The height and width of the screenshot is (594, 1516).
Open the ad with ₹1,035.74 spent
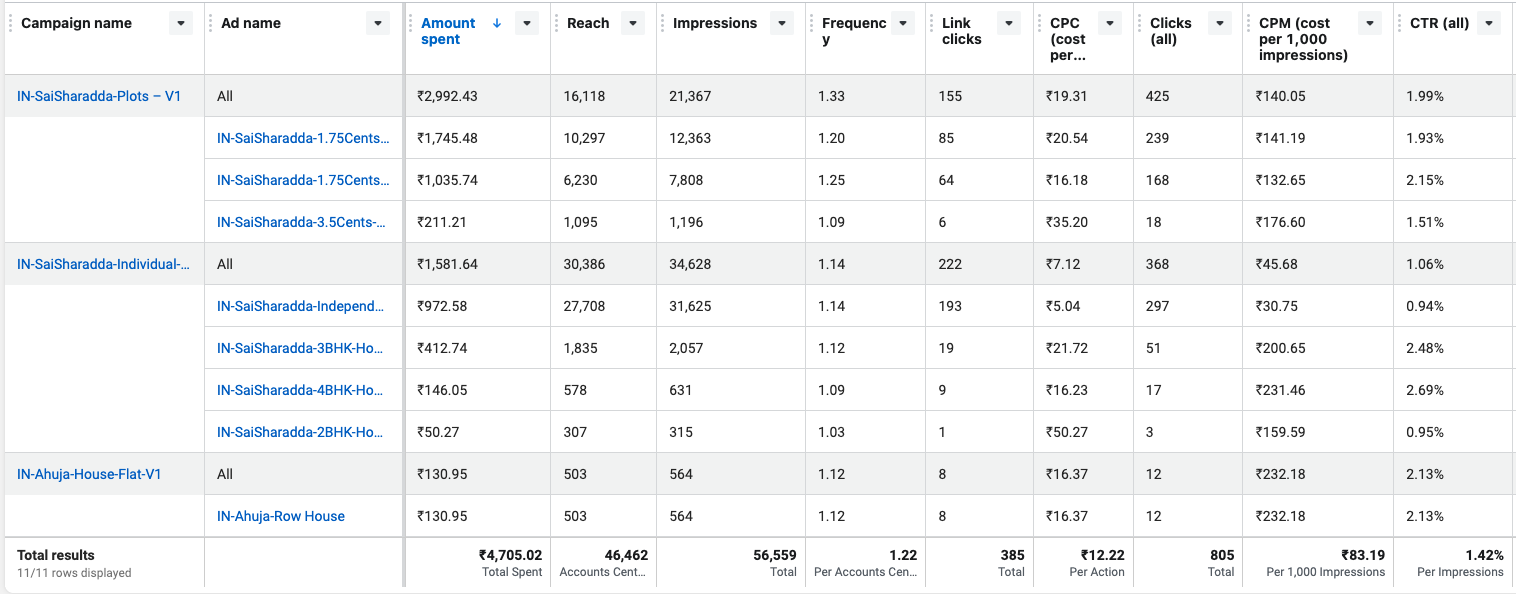pyautogui.click(x=303, y=180)
